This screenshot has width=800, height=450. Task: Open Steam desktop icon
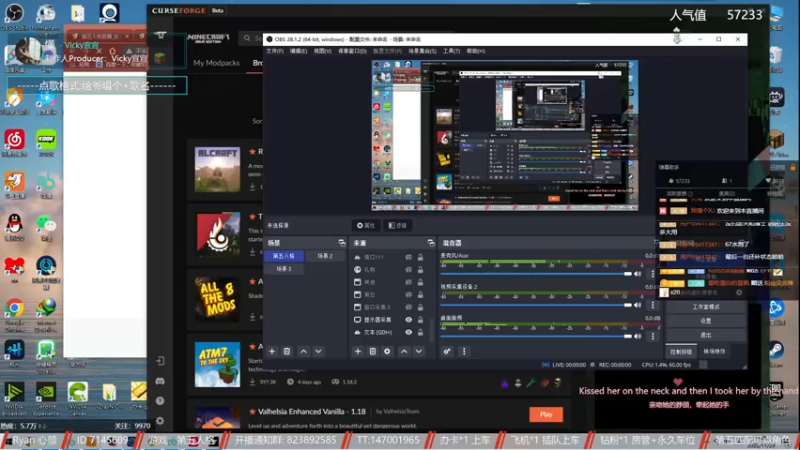click(x=776, y=352)
